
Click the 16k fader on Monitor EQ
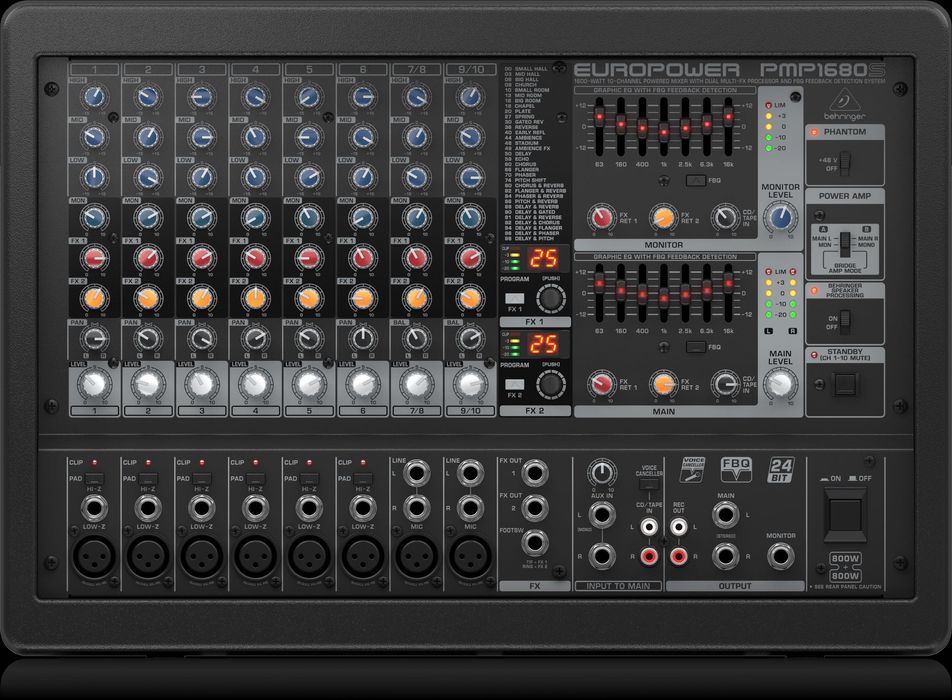[x=728, y=116]
